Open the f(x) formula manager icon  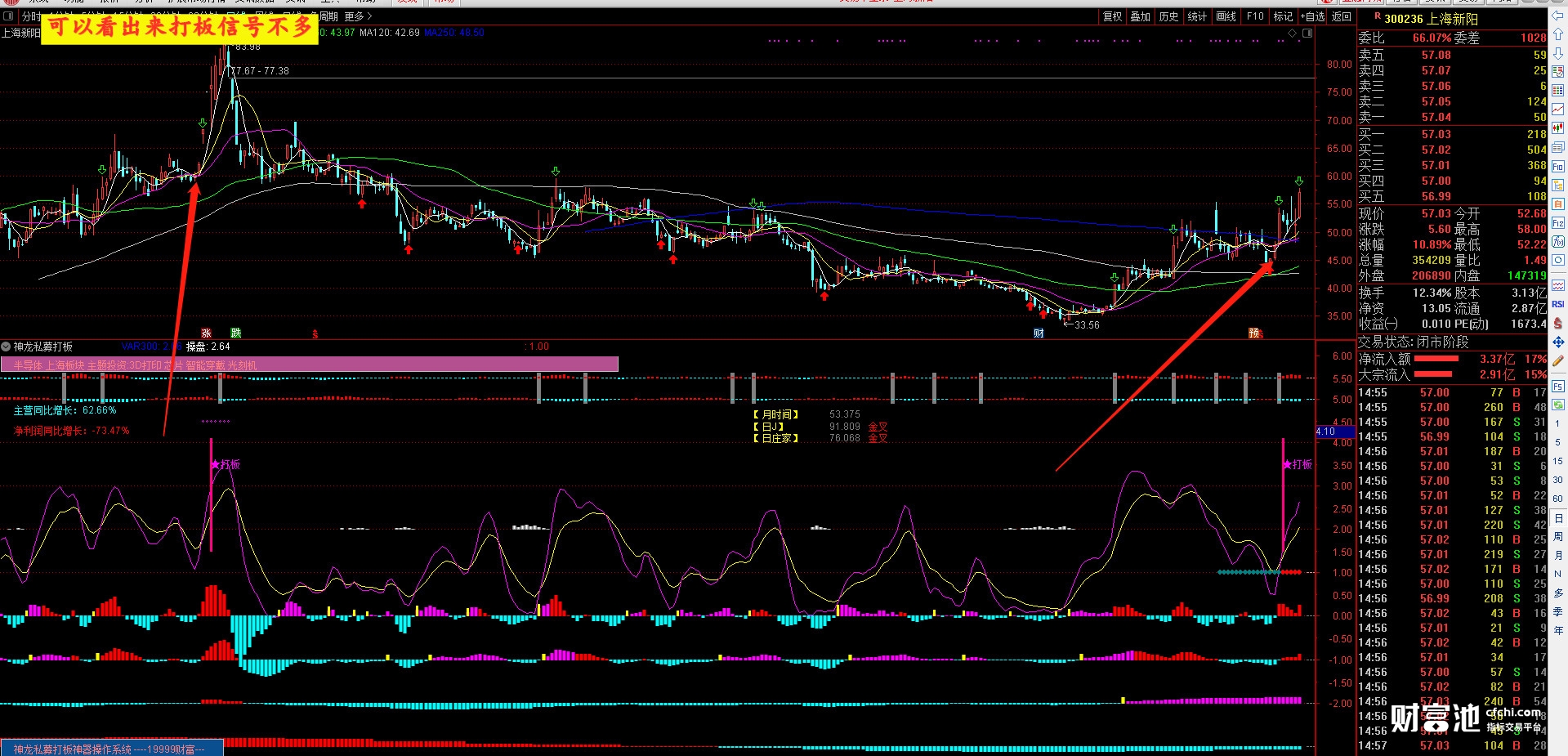pyautogui.click(x=1558, y=241)
